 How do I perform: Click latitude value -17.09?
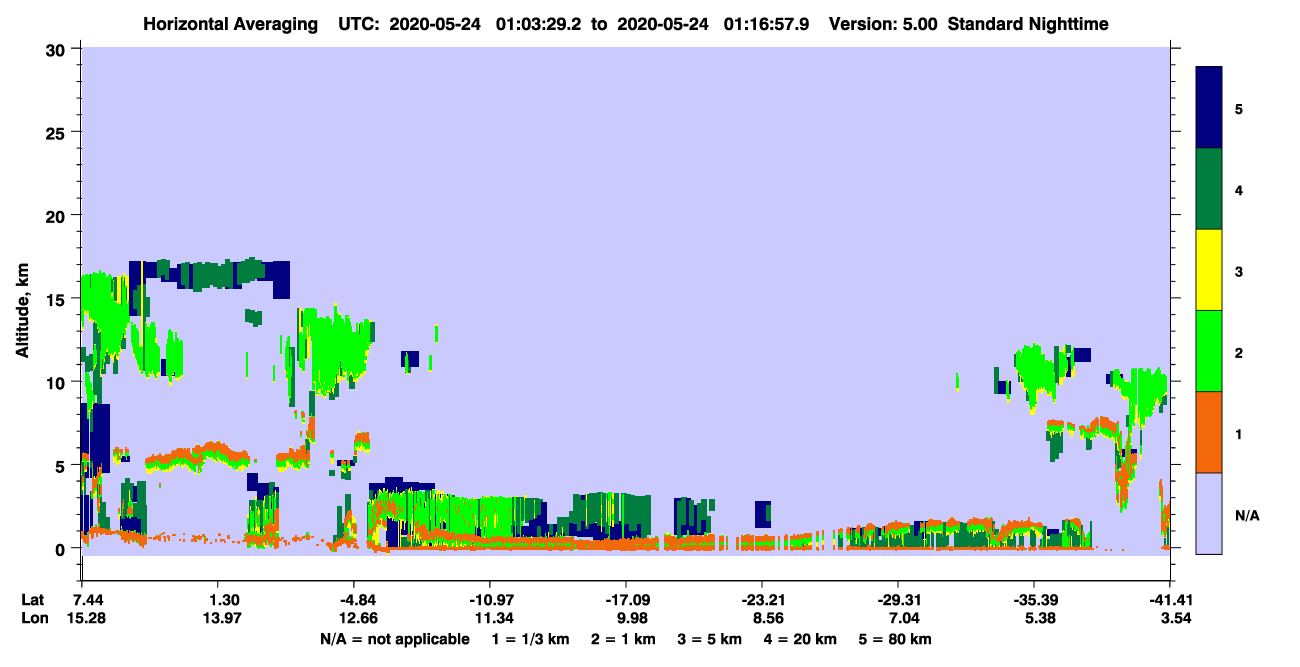(626, 600)
